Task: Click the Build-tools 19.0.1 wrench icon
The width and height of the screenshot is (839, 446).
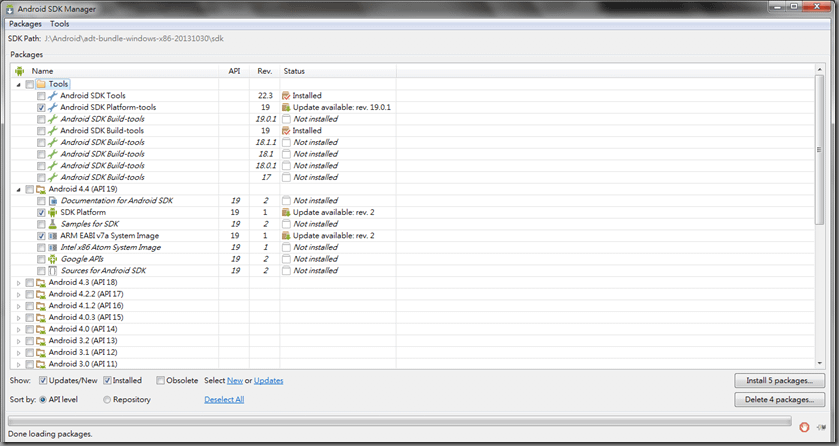Action: pos(52,119)
